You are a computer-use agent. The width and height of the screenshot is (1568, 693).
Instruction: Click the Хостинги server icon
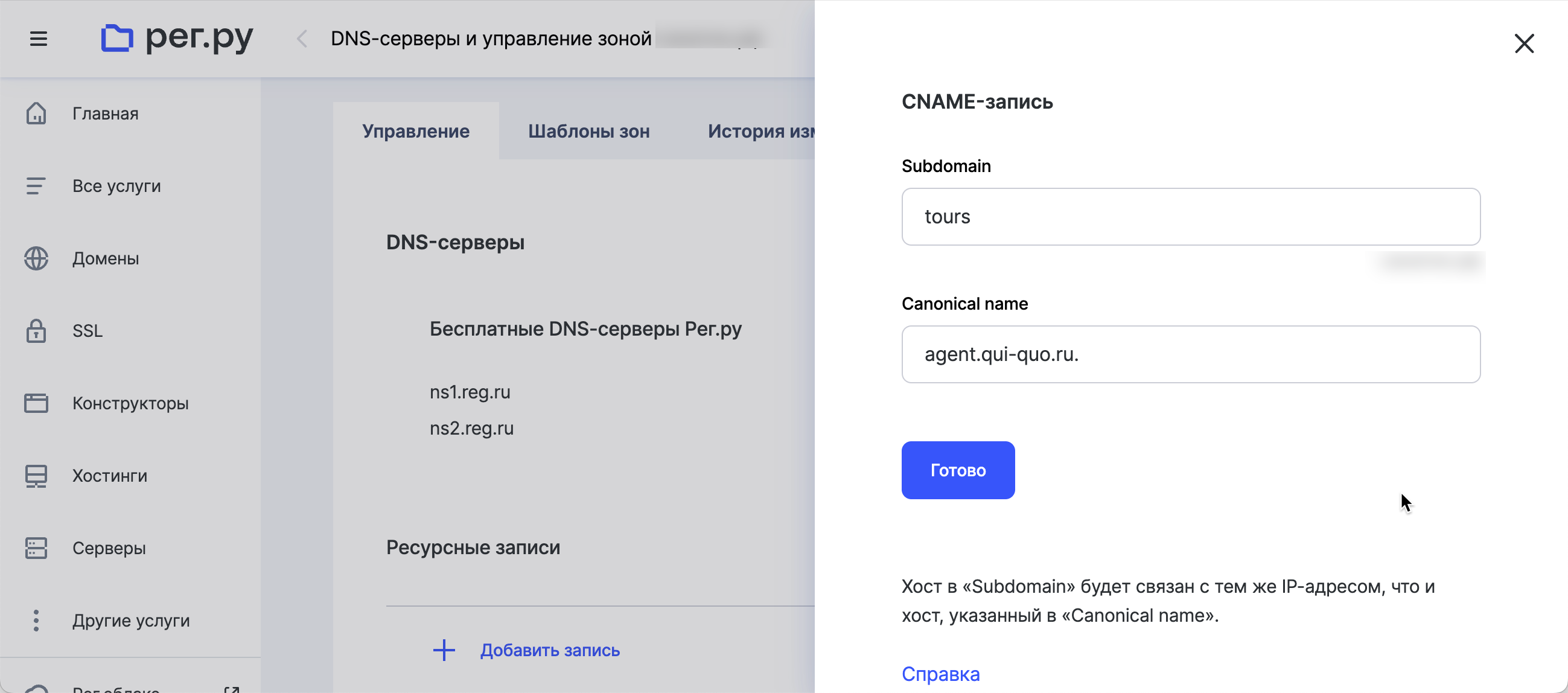[x=36, y=476]
